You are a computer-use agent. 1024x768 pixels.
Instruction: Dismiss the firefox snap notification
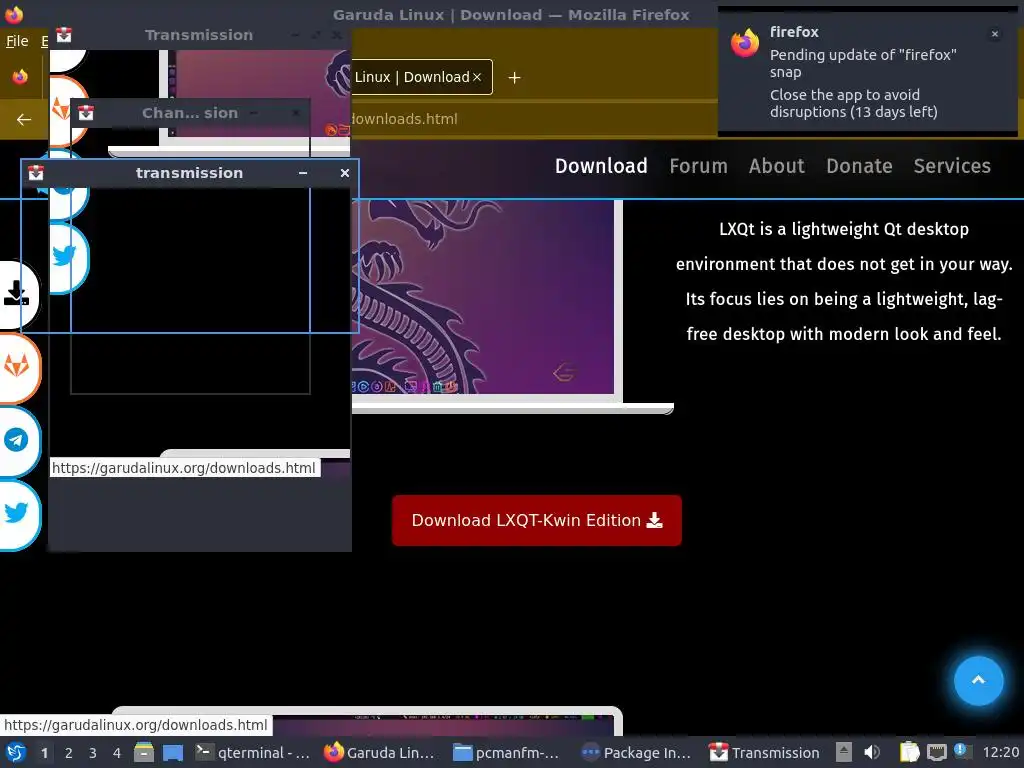994,34
